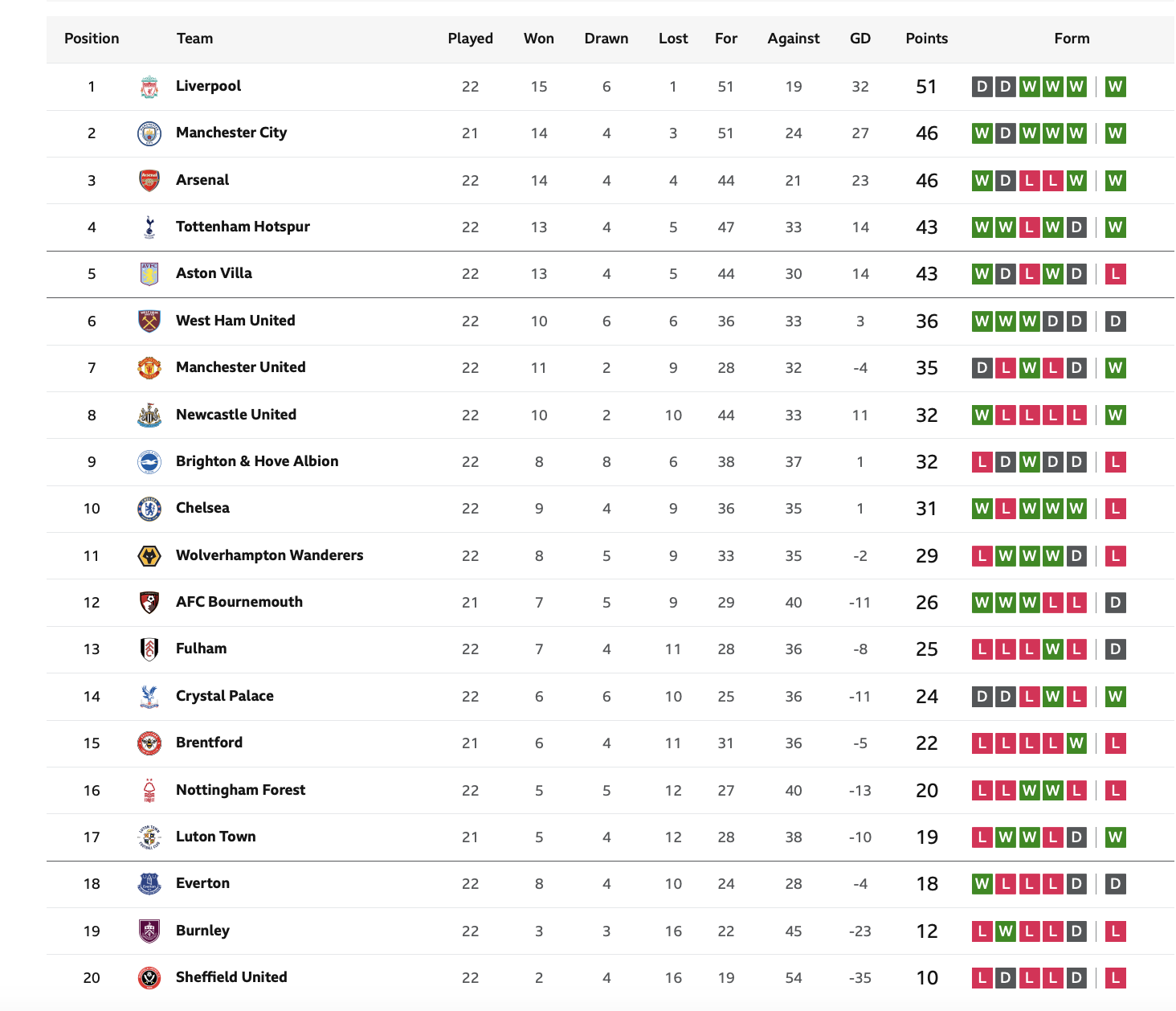
Task: Click the Brentford bee crest
Action: click(149, 743)
